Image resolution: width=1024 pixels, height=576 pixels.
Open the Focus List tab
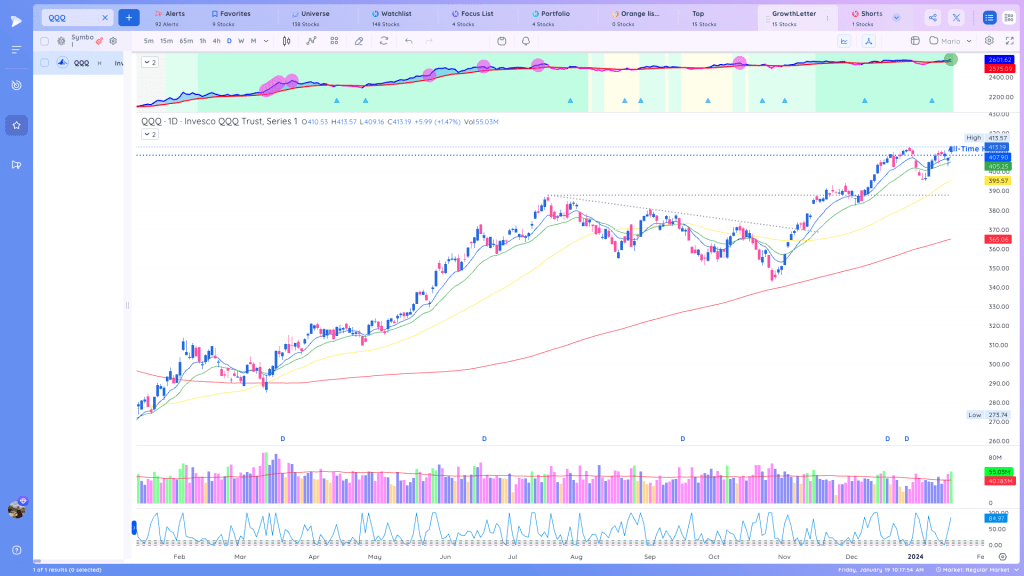pyautogui.click(x=472, y=18)
